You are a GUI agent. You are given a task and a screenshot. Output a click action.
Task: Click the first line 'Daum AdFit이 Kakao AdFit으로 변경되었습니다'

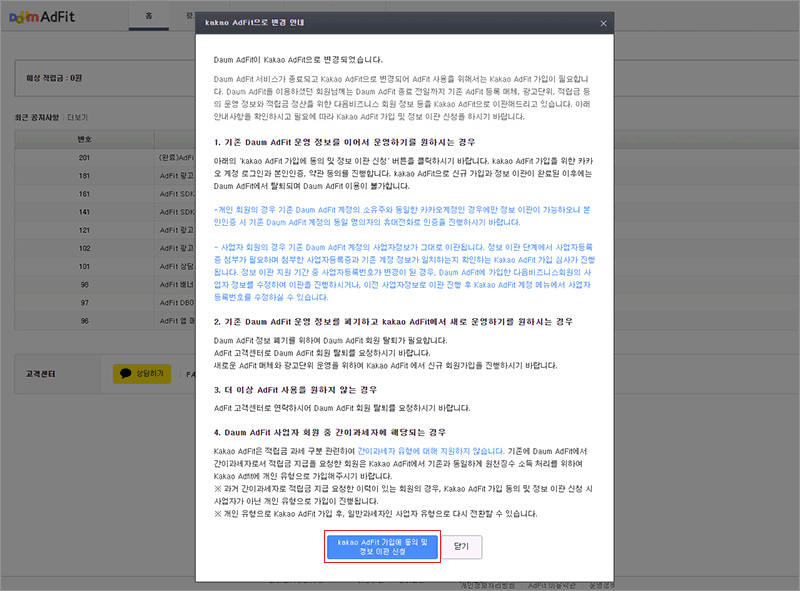(x=298, y=60)
